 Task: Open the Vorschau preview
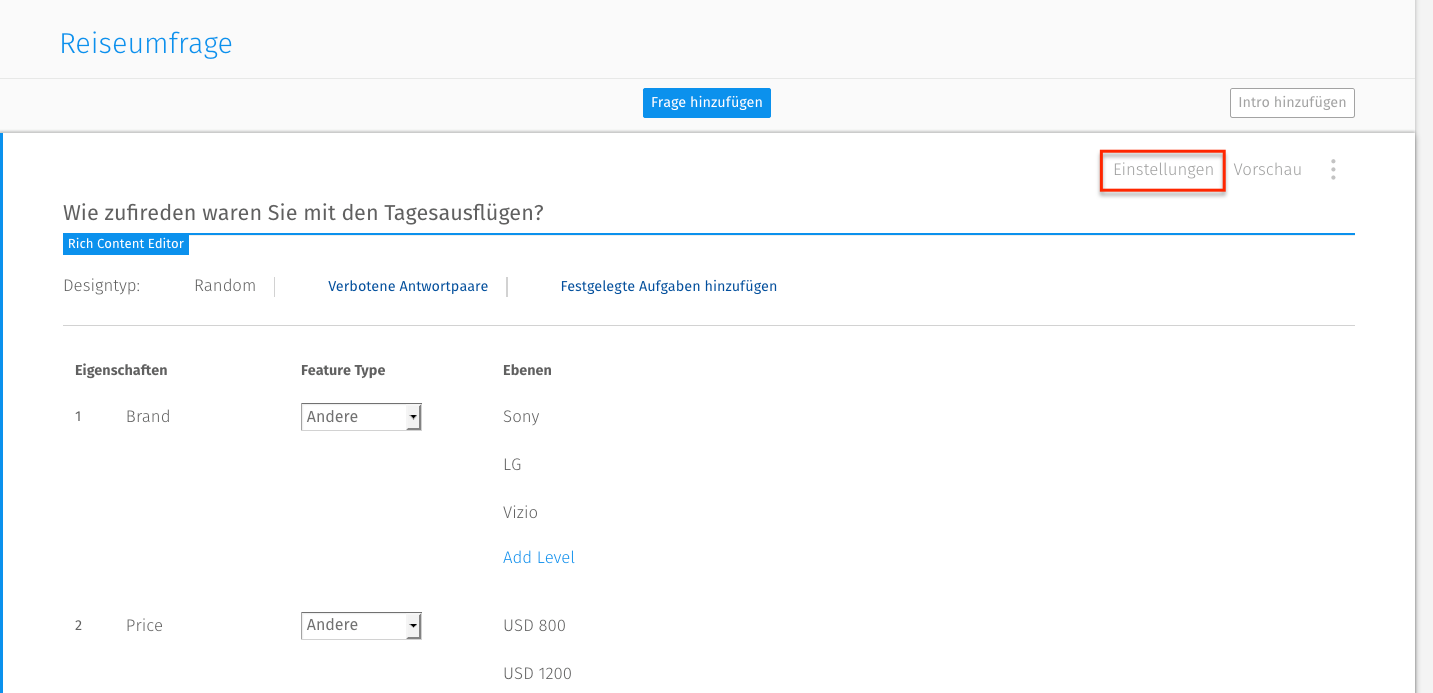1267,170
